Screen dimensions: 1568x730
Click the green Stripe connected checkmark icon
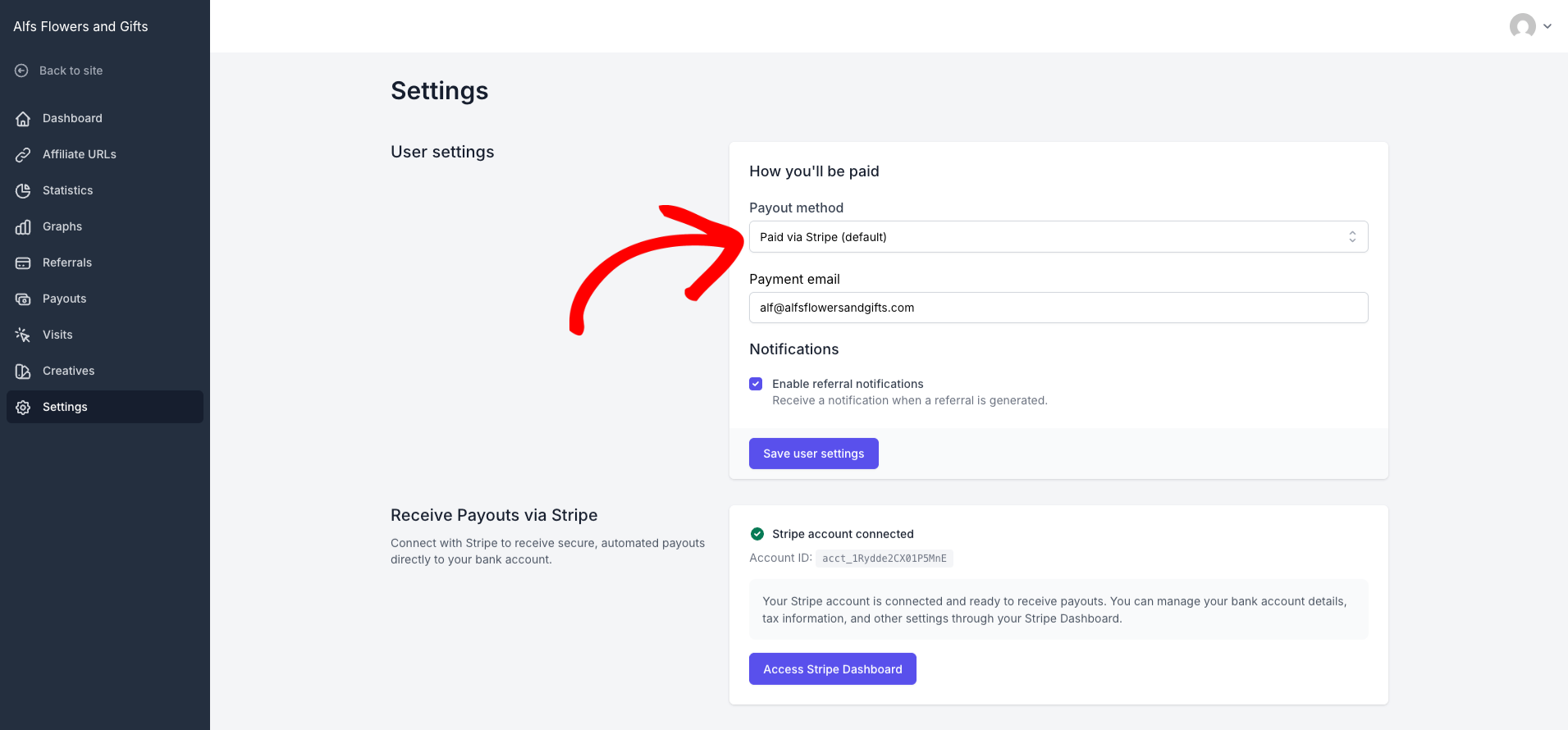click(757, 534)
